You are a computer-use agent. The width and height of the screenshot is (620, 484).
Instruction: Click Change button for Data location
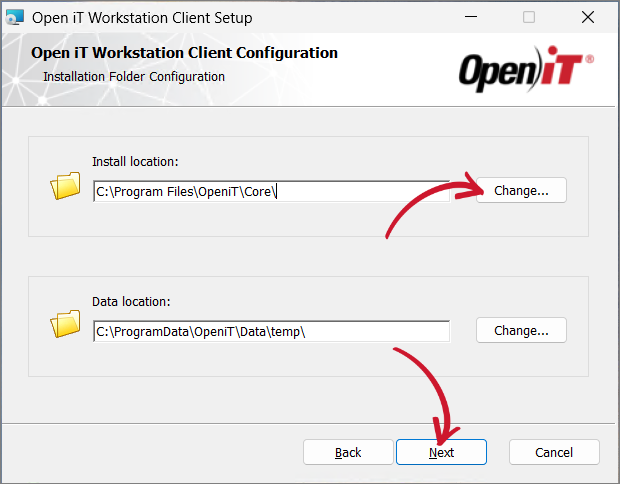pos(521,330)
